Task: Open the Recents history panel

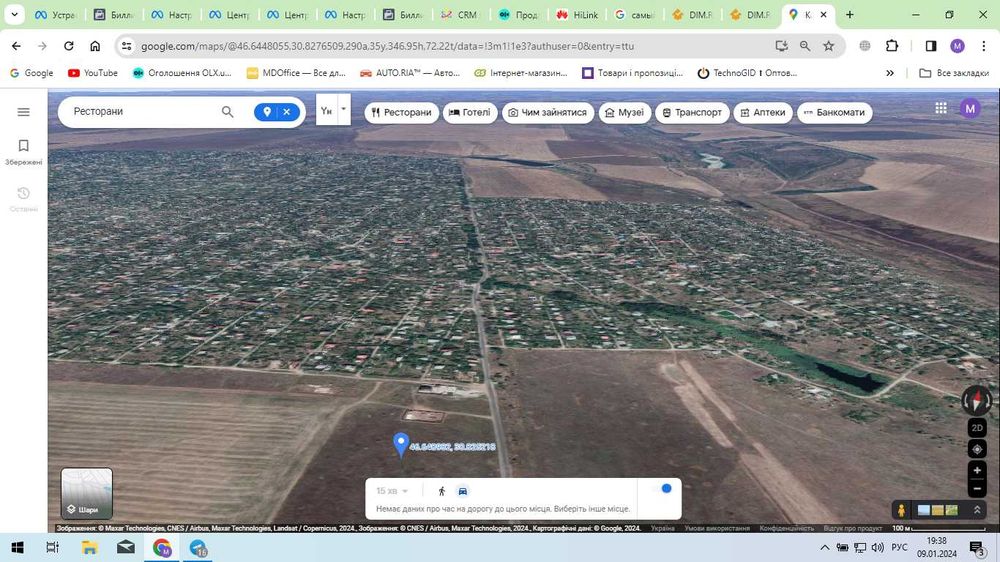Action: coord(24,199)
